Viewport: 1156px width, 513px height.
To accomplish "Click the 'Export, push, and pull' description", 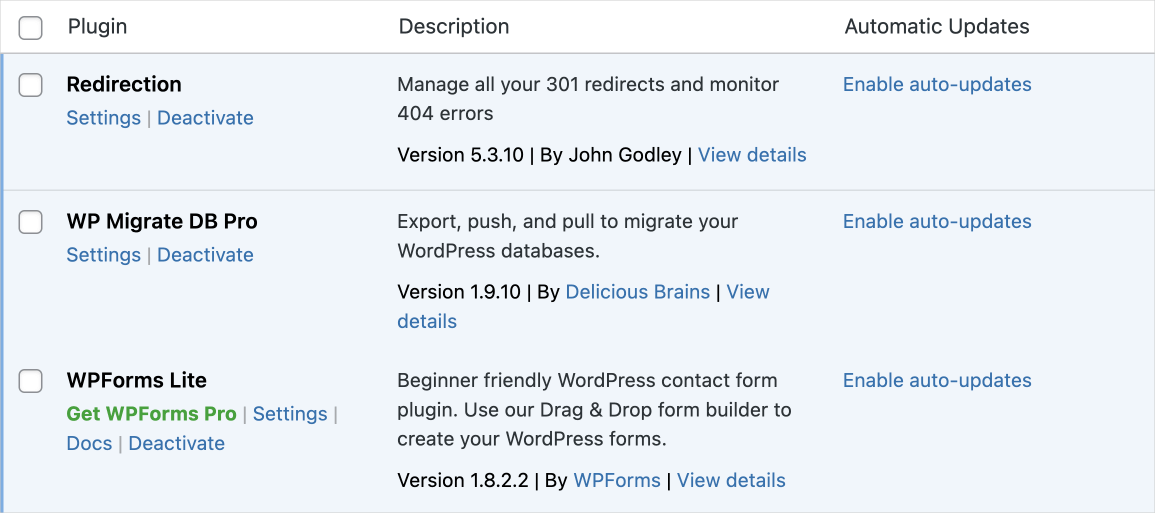I will click(x=568, y=237).
